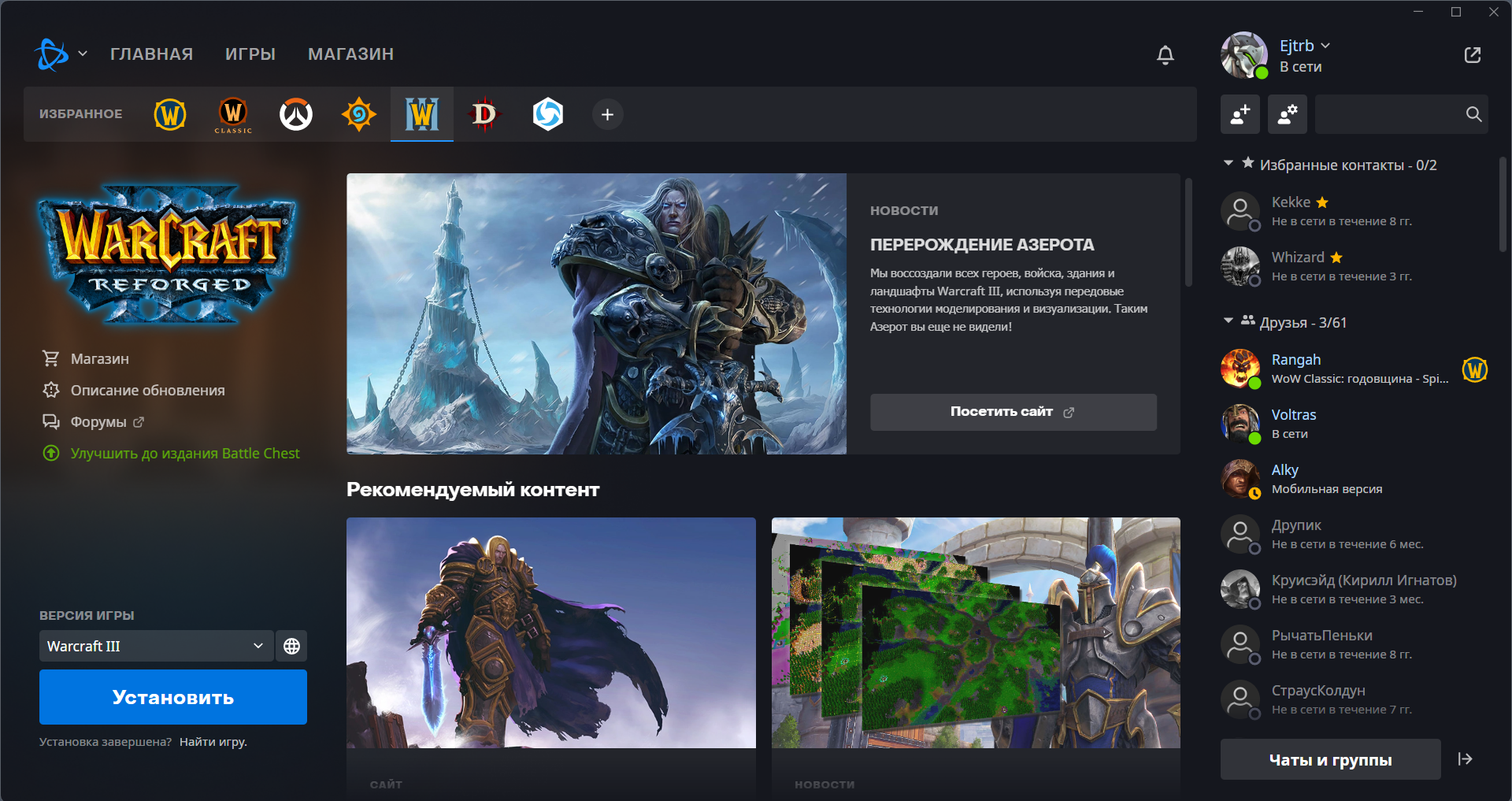Click Rangah's avatar picture
1512x801 pixels.
pyautogui.click(x=1240, y=369)
